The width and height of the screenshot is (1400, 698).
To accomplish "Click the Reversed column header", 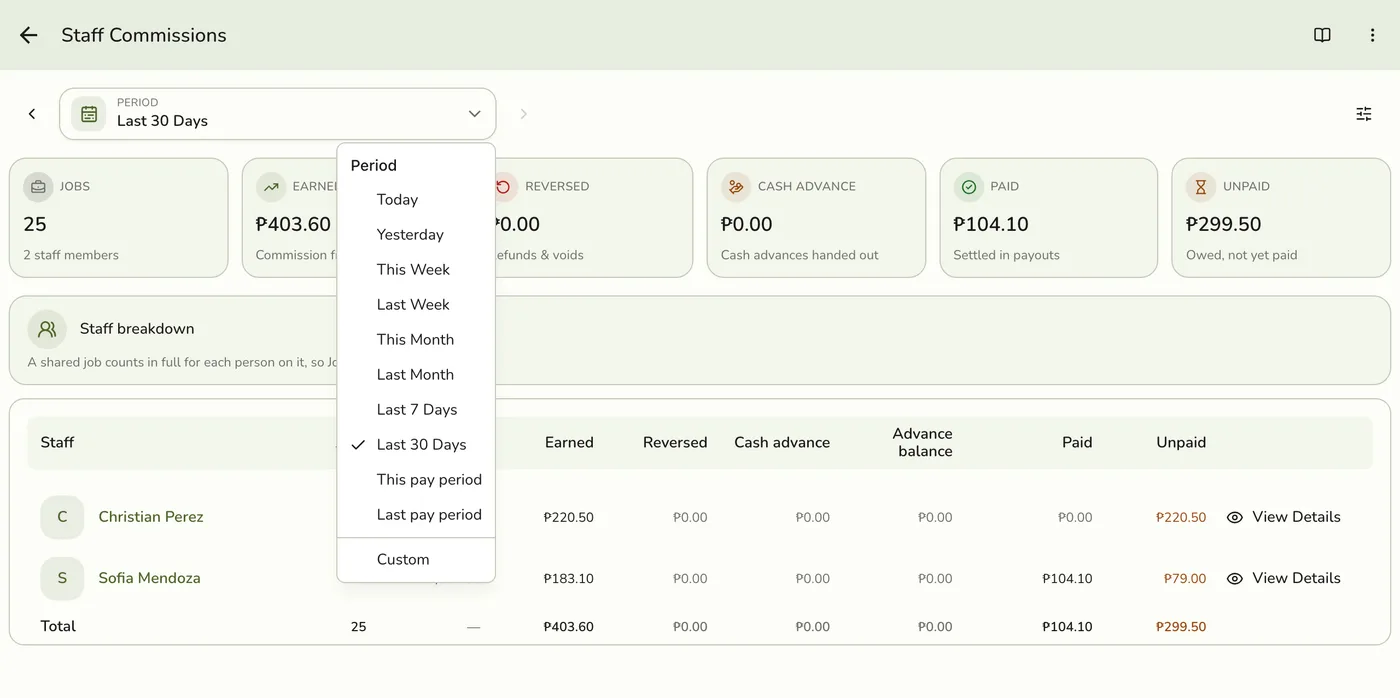I will (675, 443).
